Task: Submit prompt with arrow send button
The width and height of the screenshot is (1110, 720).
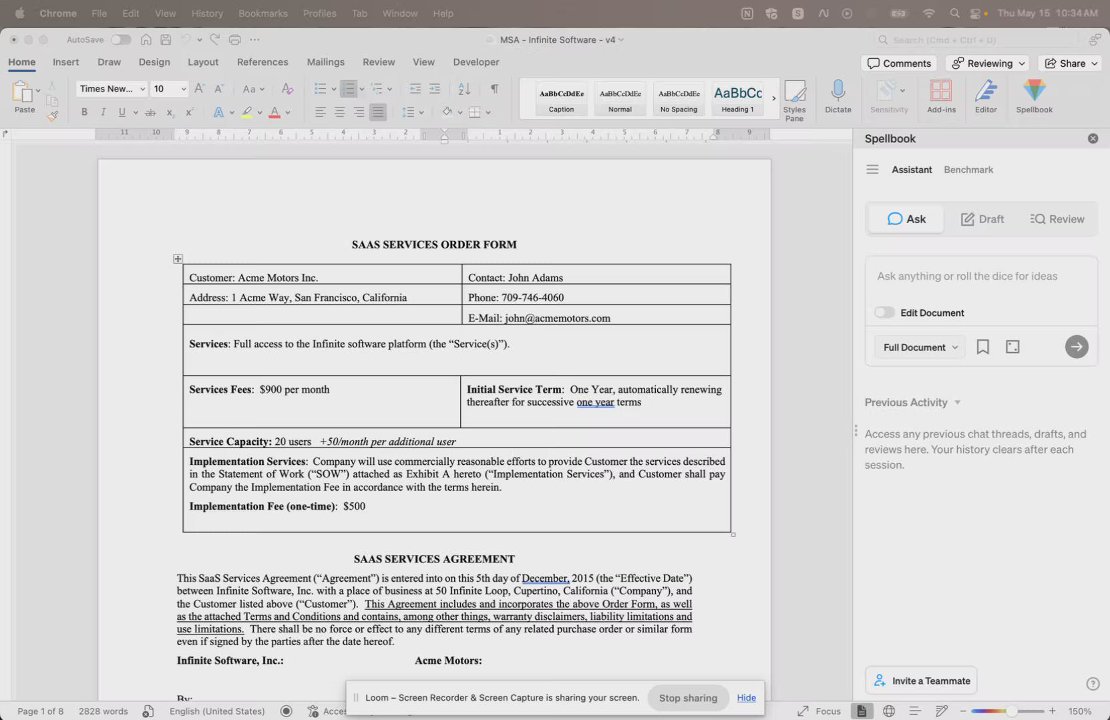Action: tap(1076, 346)
